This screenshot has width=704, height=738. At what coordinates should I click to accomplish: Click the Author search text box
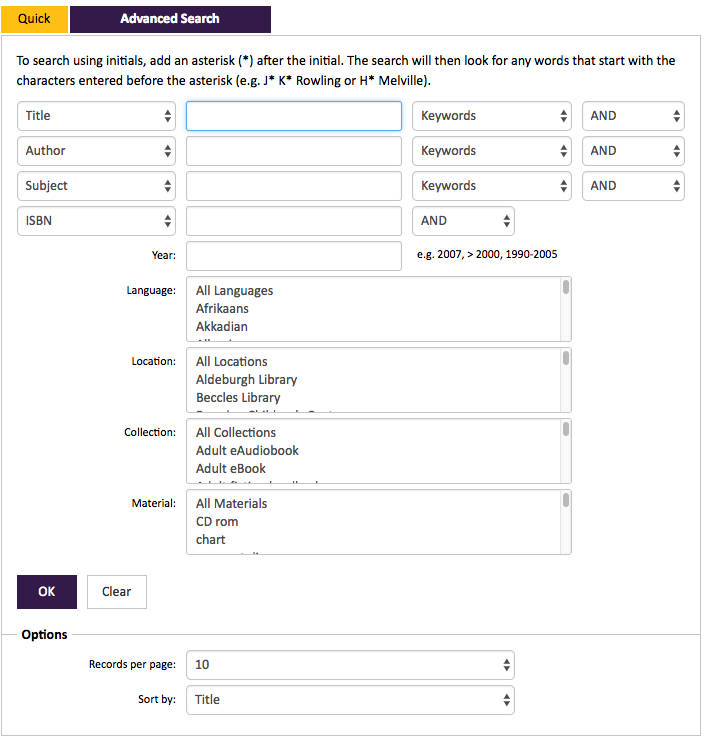(x=294, y=151)
